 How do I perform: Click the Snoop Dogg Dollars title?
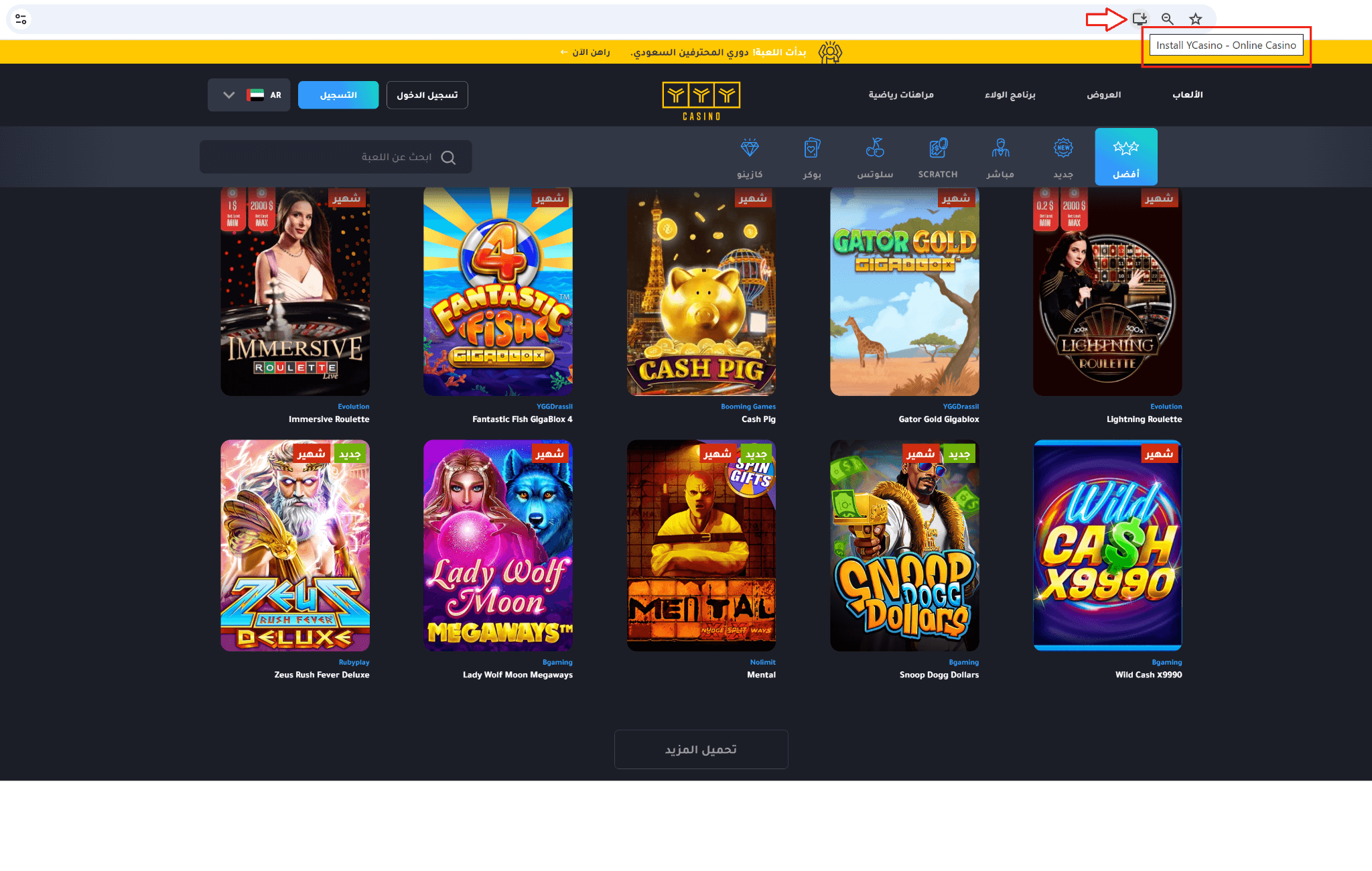pyautogui.click(x=939, y=675)
